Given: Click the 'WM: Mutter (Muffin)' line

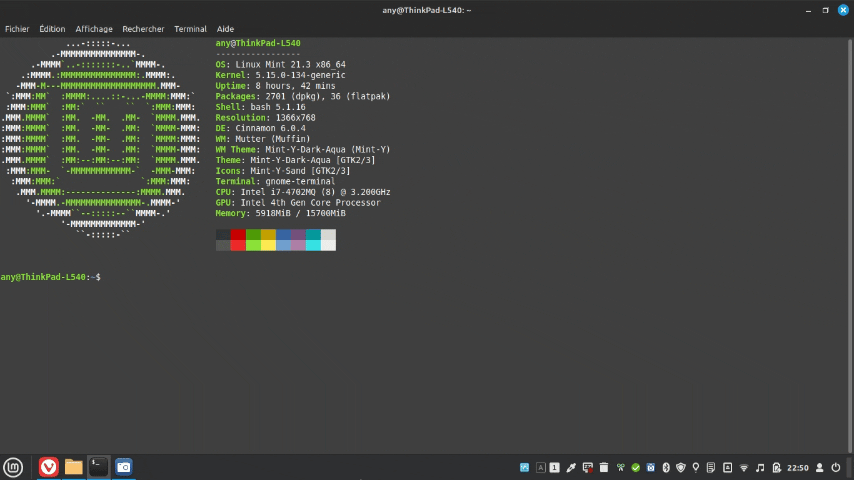Looking at the screenshot, I should pos(263,139).
